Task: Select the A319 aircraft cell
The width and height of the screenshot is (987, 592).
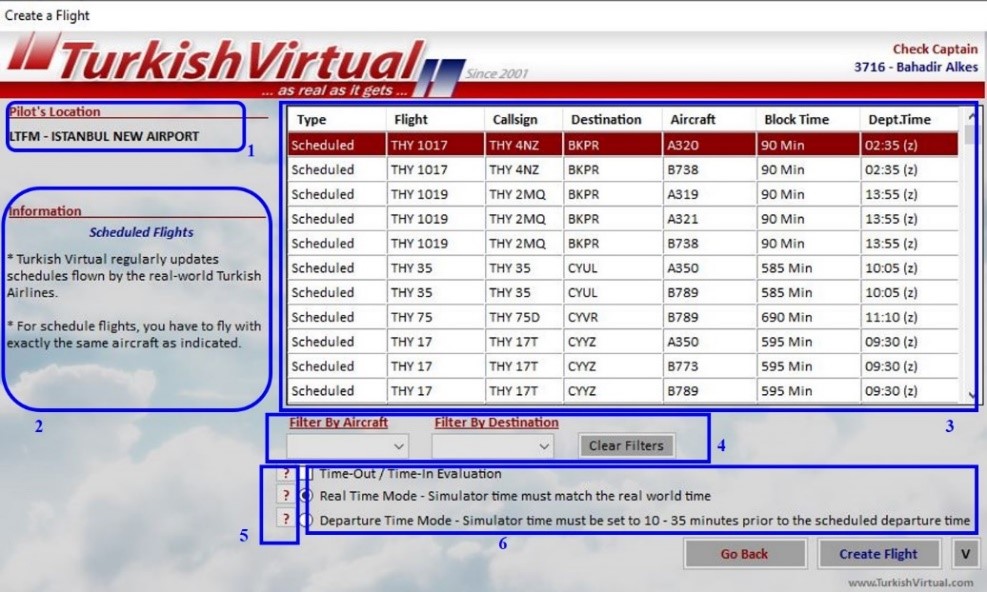Action: tap(709, 194)
